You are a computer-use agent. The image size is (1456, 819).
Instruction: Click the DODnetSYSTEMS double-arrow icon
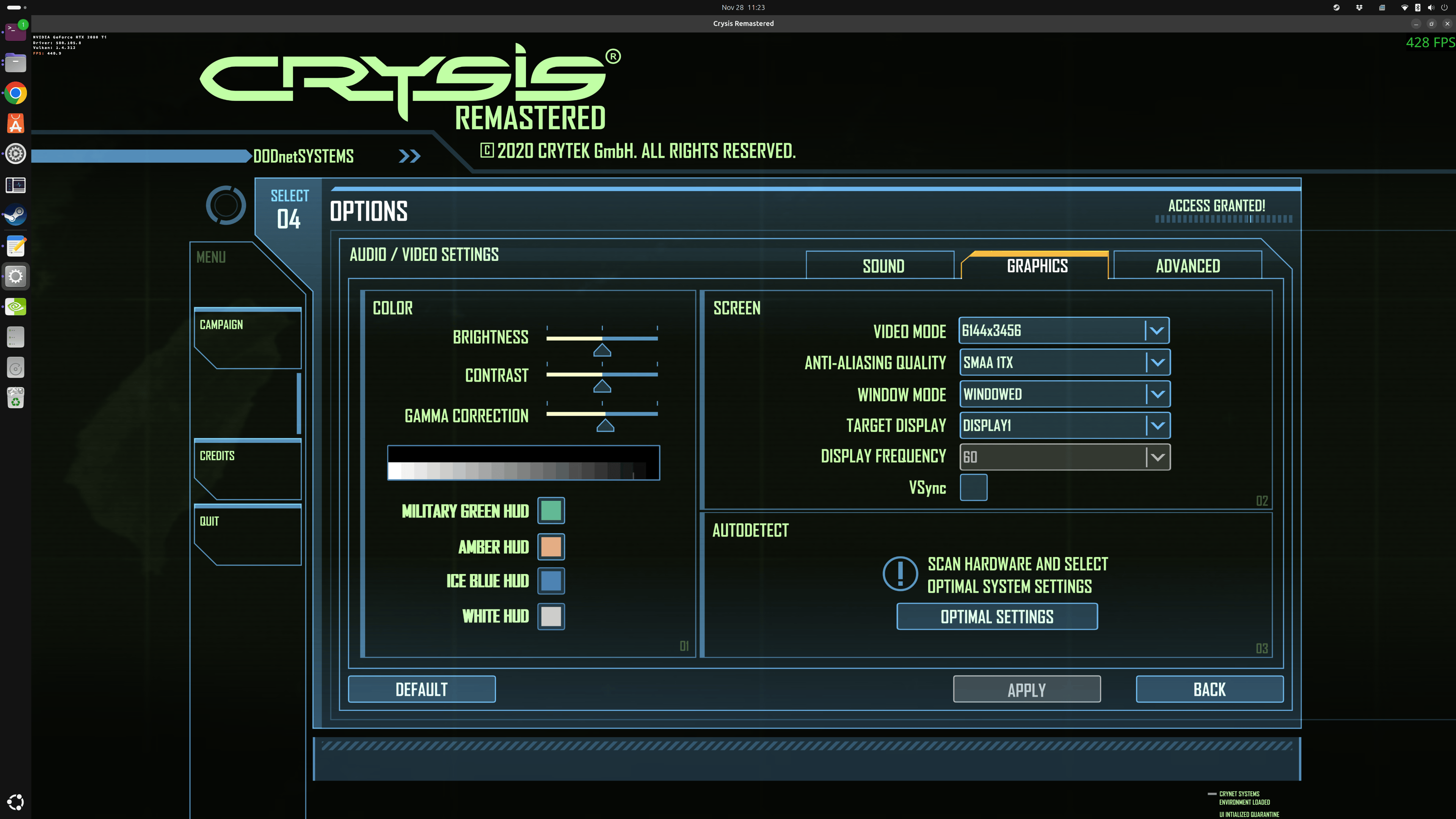point(409,156)
